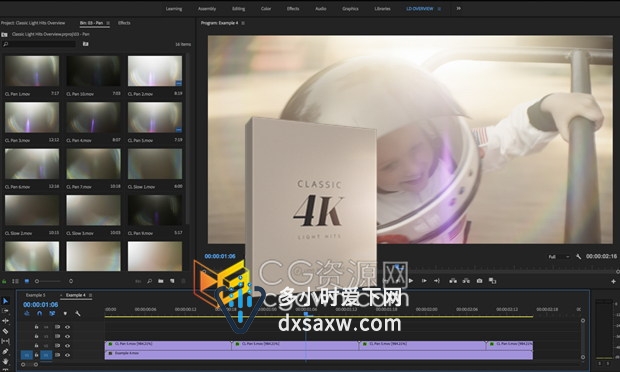Open the Program: Example 4 panel menu

243,23
